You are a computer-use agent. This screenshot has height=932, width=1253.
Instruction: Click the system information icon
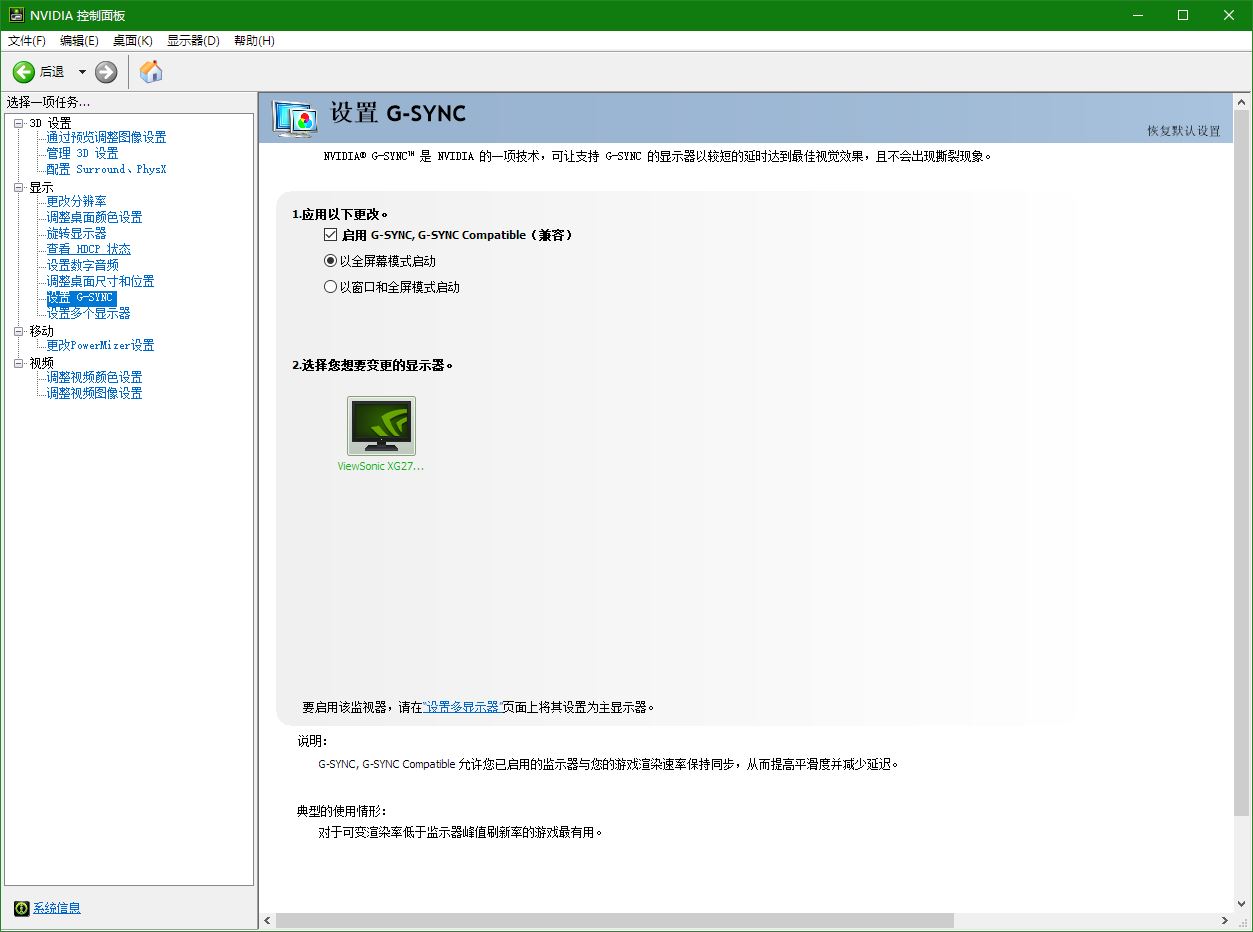(x=21, y=908)
